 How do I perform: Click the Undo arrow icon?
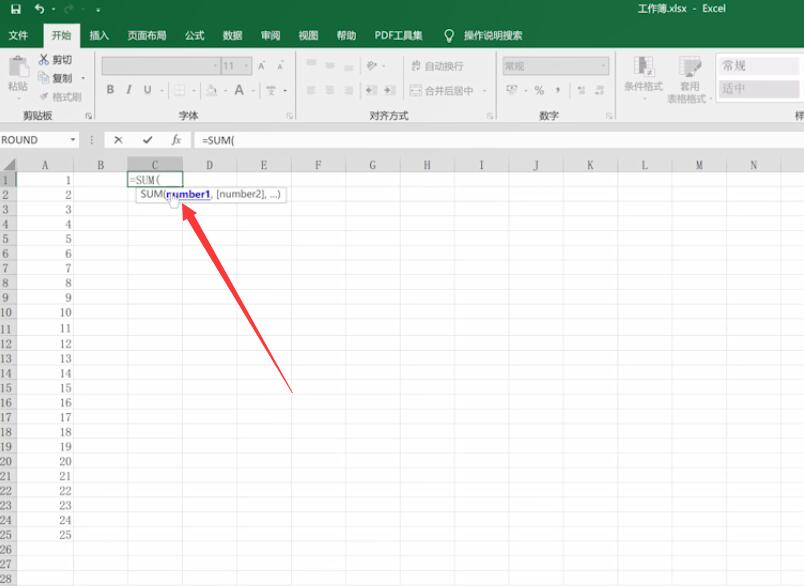(x=39, y=9)
